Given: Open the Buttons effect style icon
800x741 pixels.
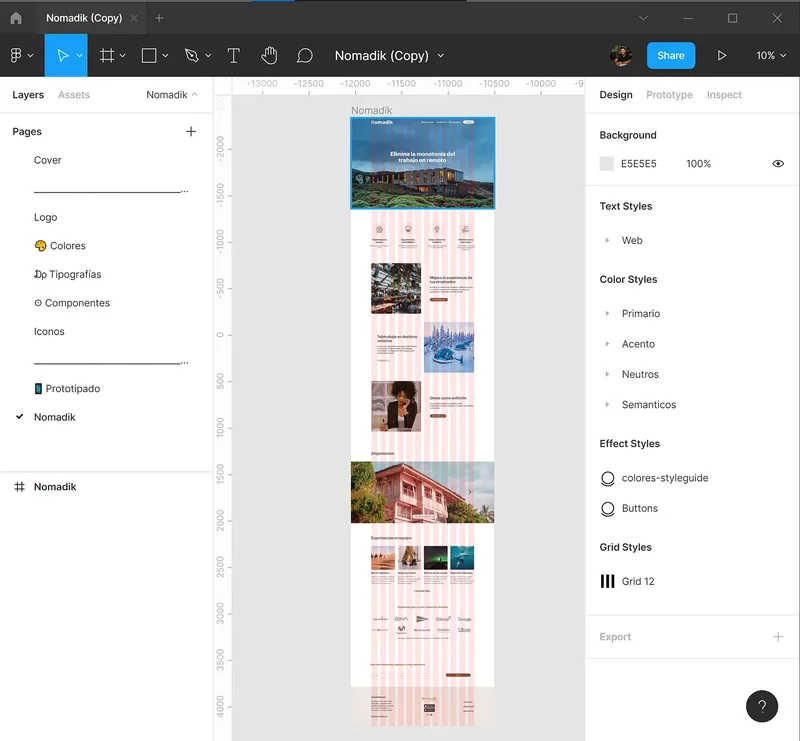Looking at the screenshot, I should click(x=607, y=509).
